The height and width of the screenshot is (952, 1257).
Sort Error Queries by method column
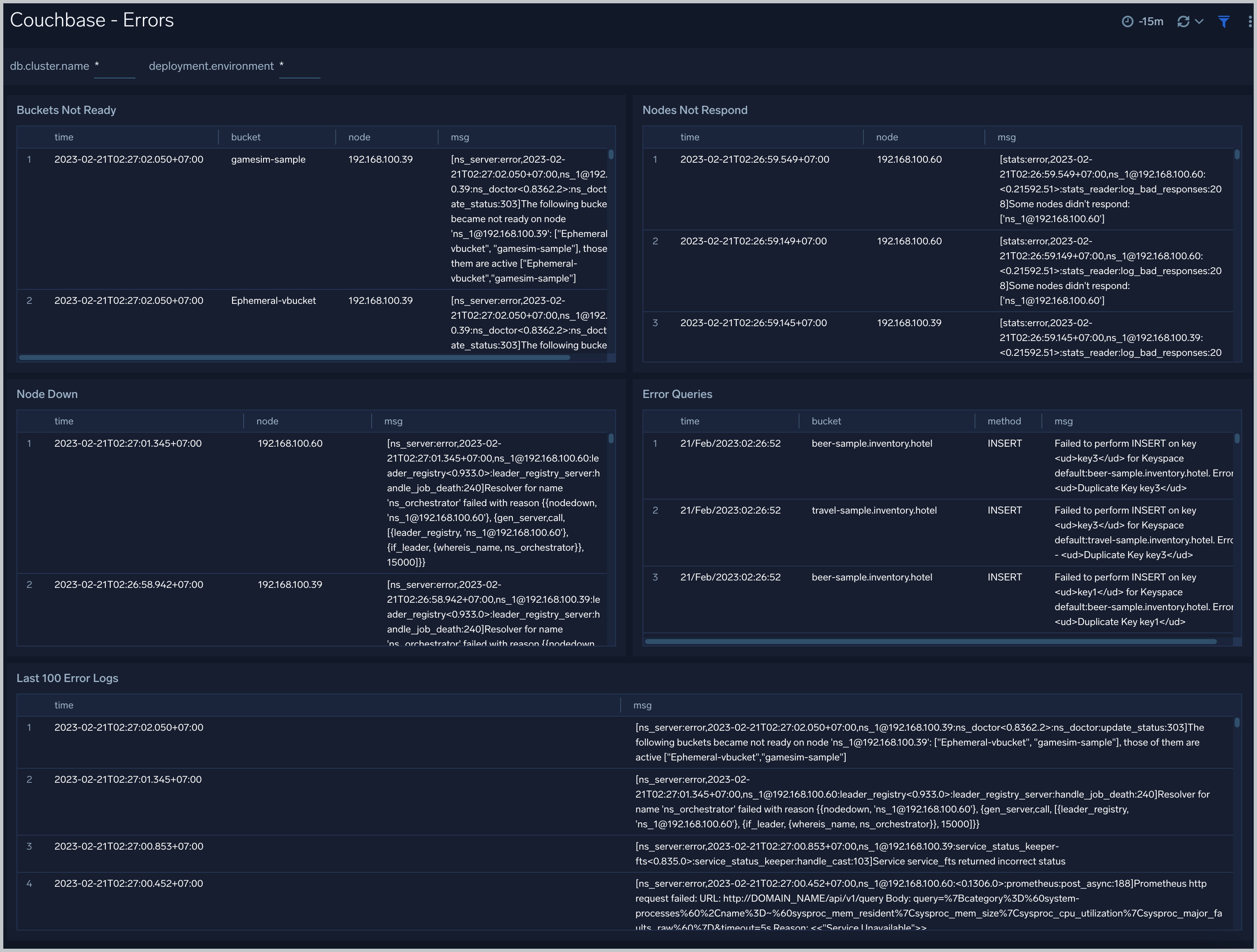1004,421
